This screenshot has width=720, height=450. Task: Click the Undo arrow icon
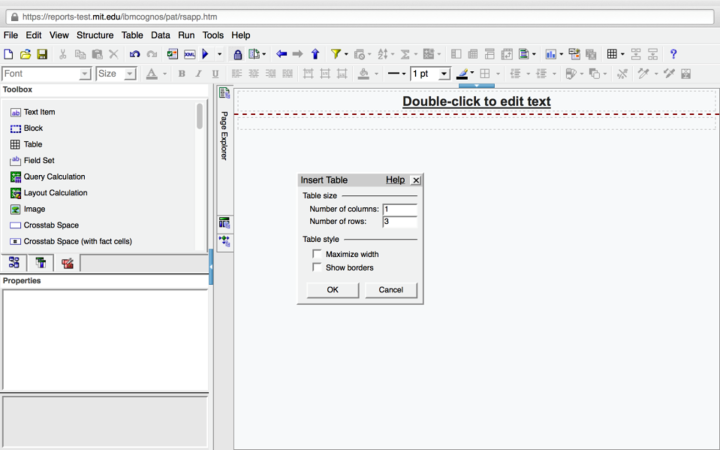click(x=135, y=54)
